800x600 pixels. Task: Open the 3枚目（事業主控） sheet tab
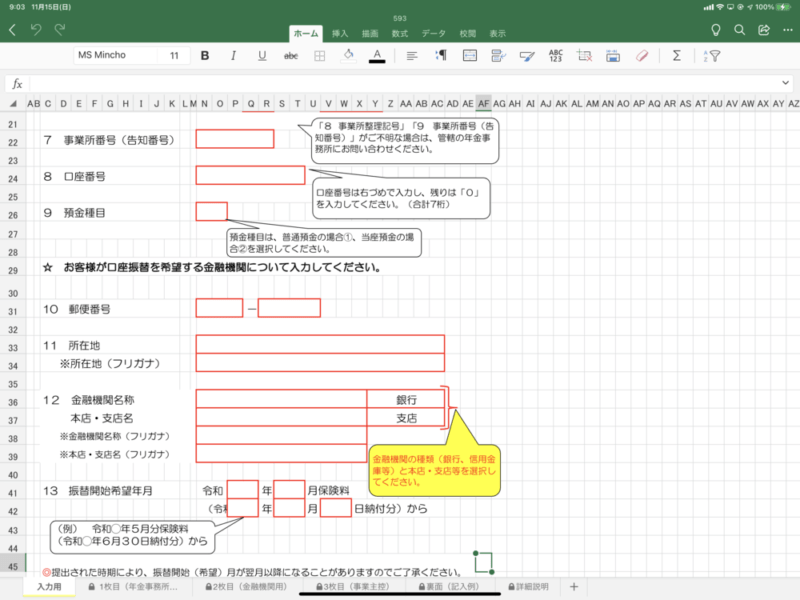353,587
